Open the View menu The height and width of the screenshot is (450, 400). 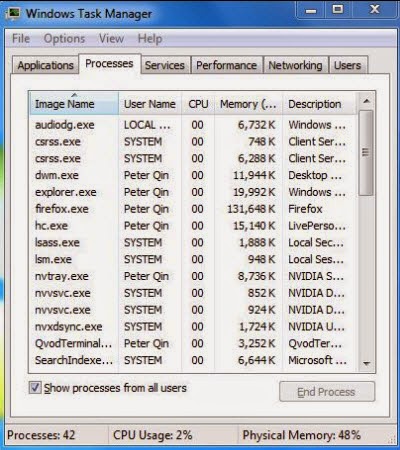pyautogui.click(x=111, y=38)
